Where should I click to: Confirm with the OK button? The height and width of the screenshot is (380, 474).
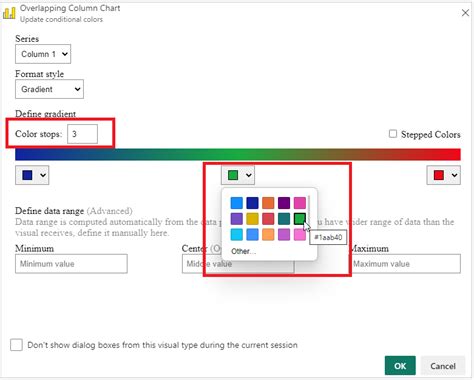click(x=400, y=366)
